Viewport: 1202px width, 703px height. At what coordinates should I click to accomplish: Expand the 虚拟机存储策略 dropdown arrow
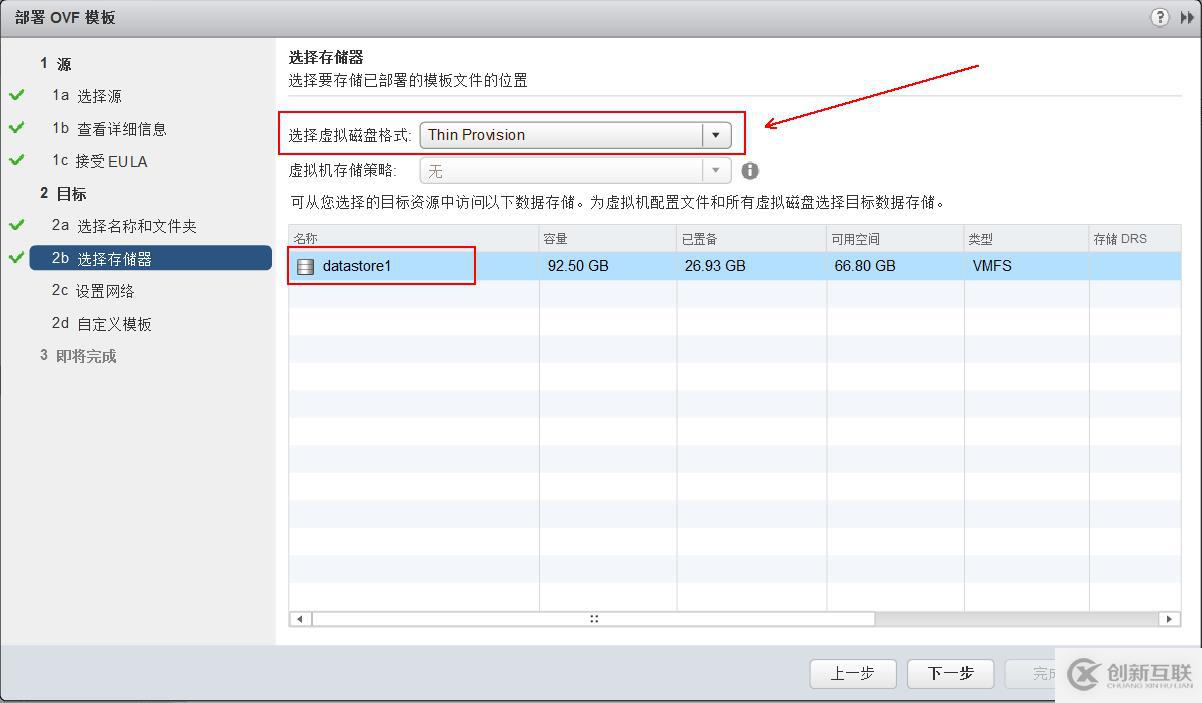(x=716, y=170)
